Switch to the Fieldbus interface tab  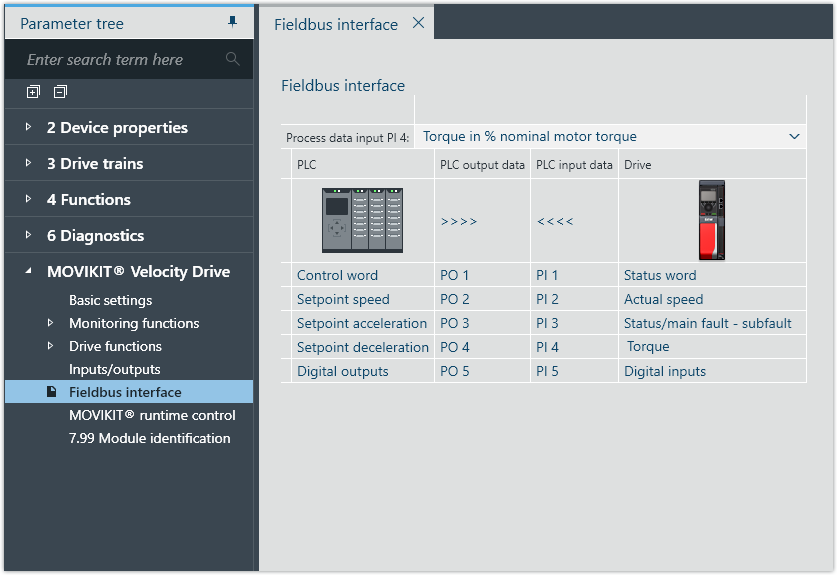click(x=336, y=24)
